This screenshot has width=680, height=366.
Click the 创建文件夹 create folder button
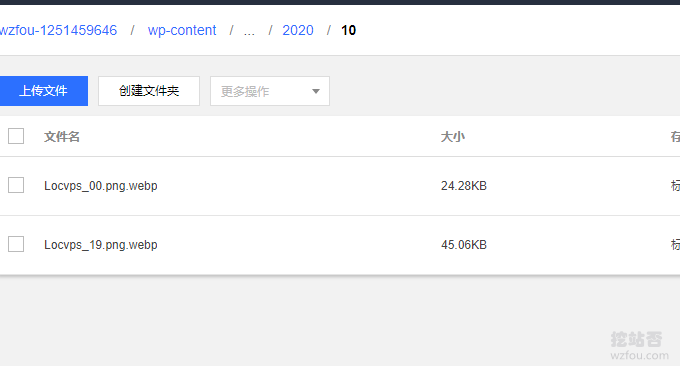[x=149, y=91]
